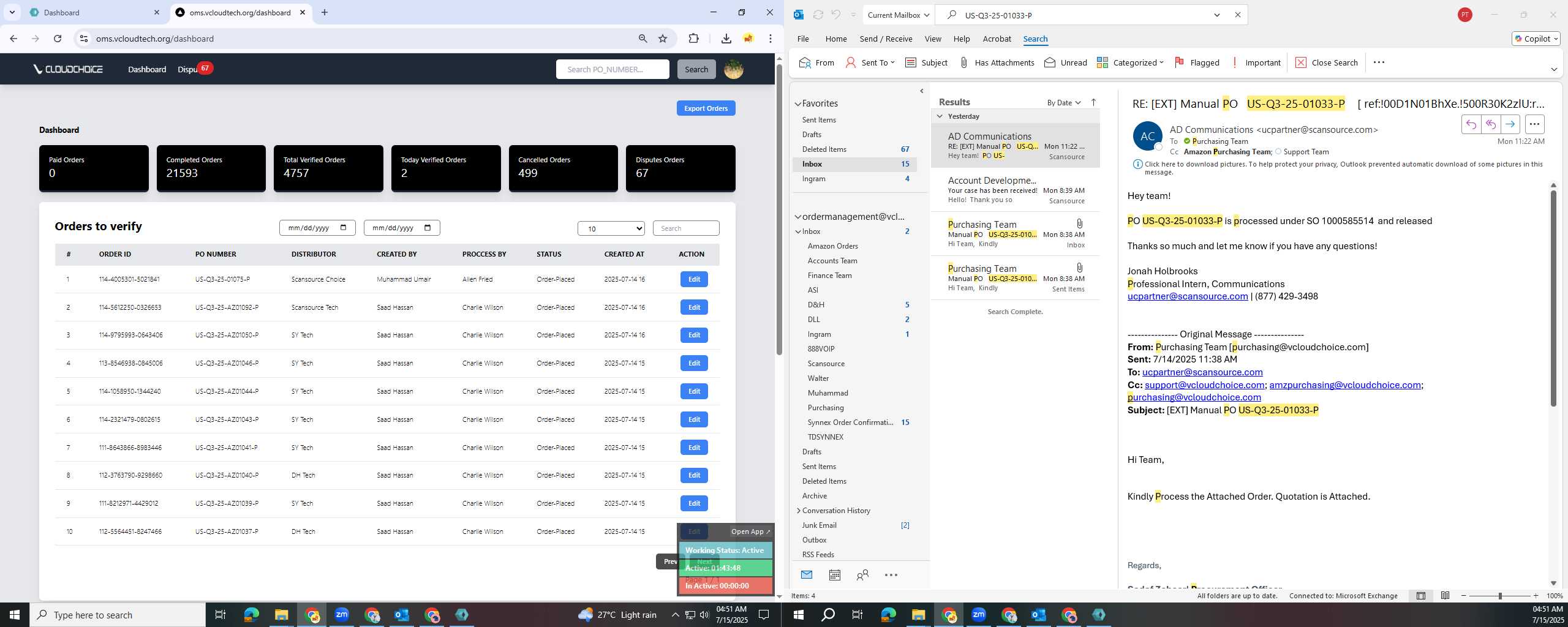Switch to Send / Receive tab

pyautogui.click(x=886, y=39)
